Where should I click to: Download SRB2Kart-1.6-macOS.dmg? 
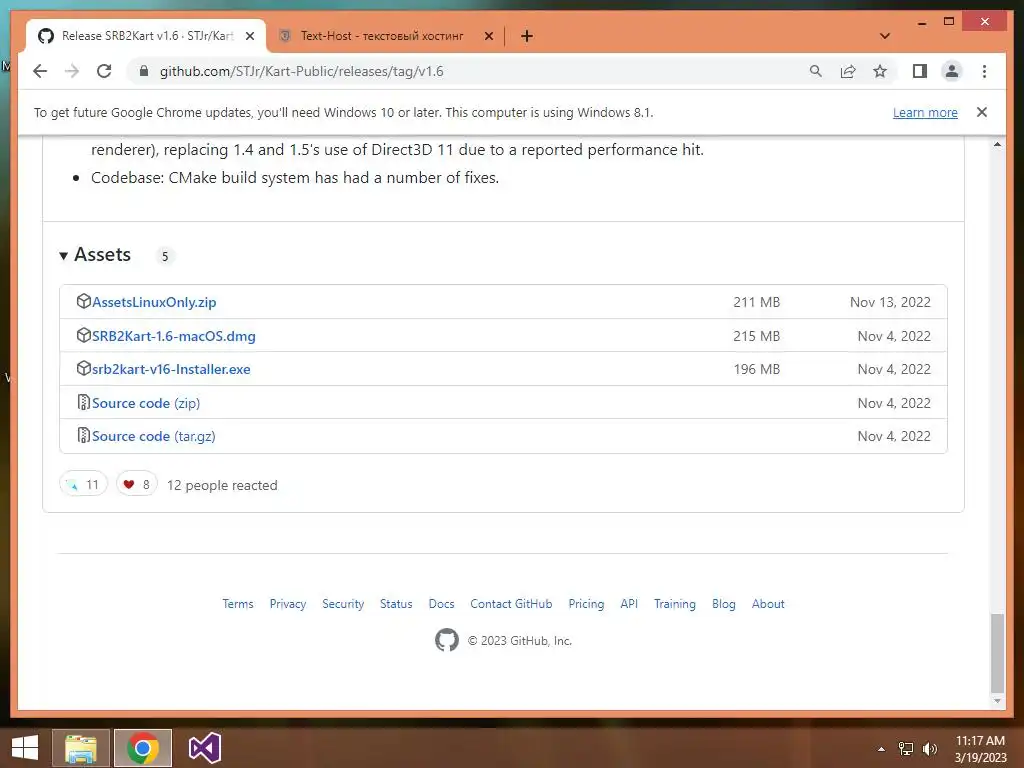(174, 336)
